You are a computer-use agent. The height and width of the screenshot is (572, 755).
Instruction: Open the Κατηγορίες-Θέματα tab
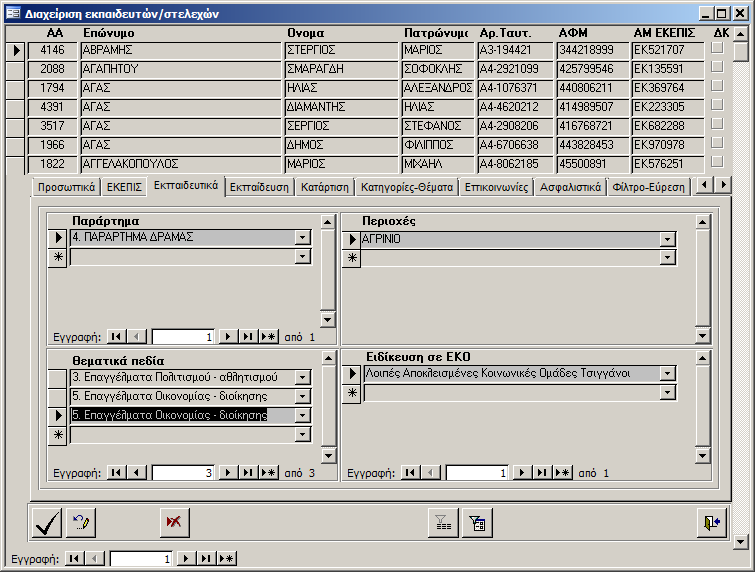coord(407,187)
